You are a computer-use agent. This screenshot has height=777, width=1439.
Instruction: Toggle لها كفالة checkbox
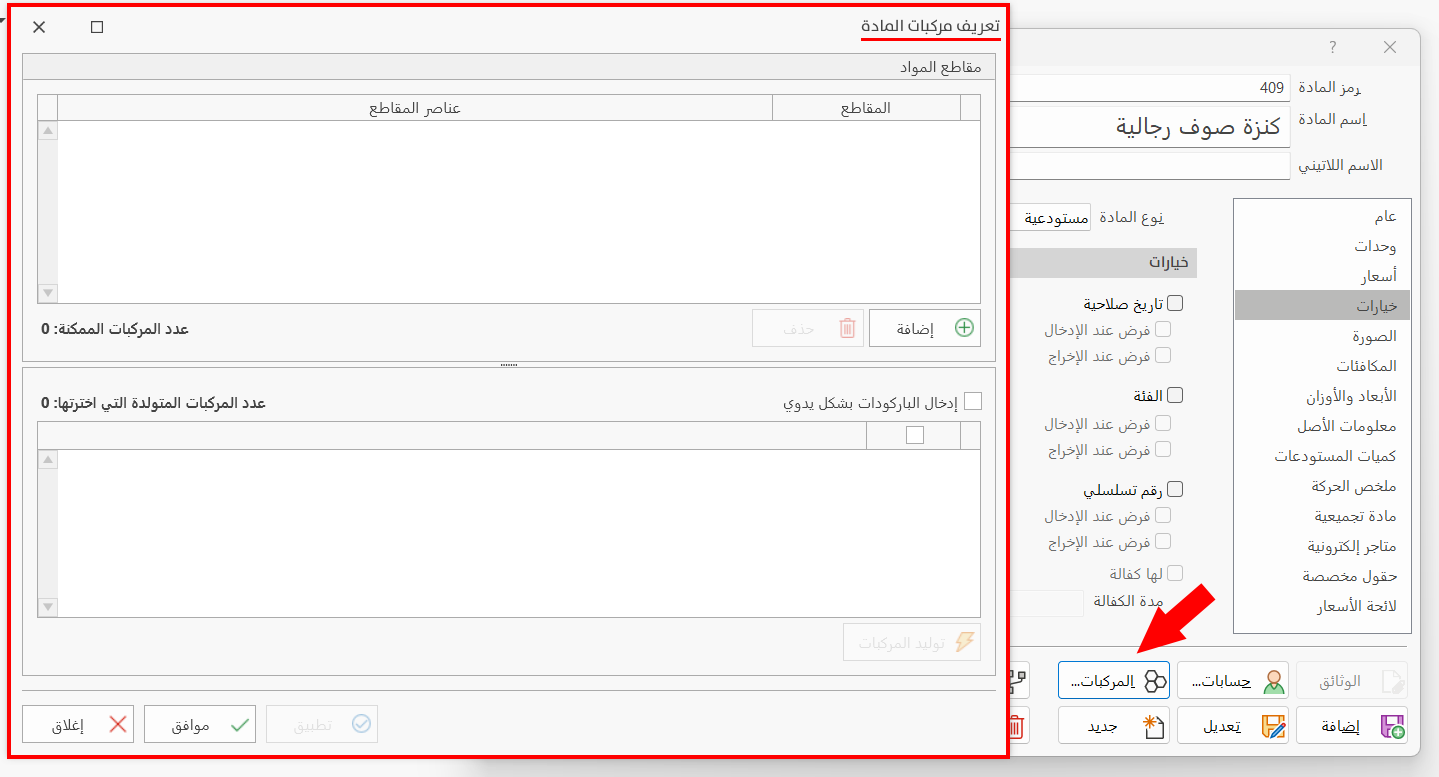(x=1175, y=574)
